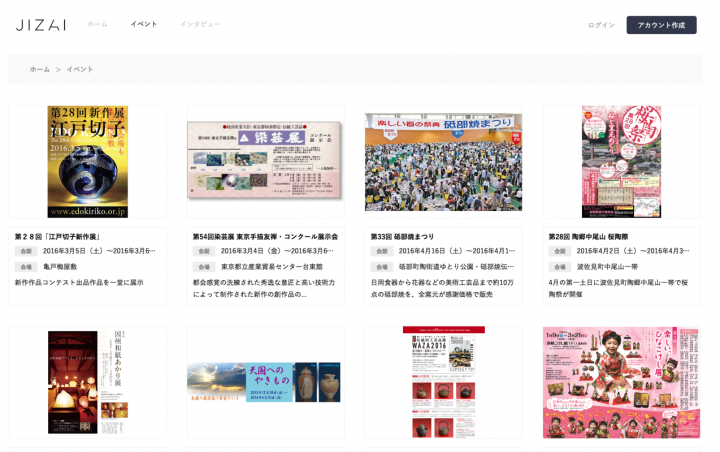Open the hina doll festival poster thumbnail
The width and height of the screenshot is (720, 452).
pyautogui.click(x=621, y=382)
